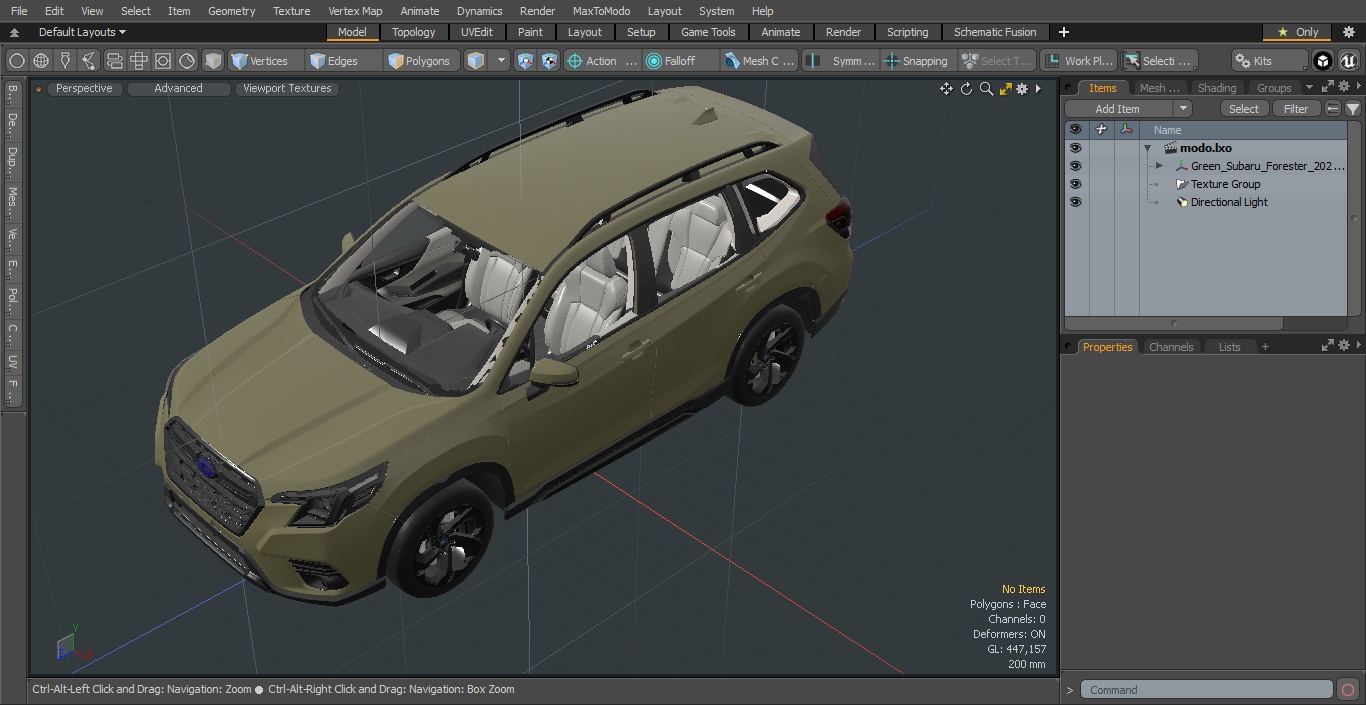This screenshot has width=1366, height=705.
Task: Click the materials selection cube icon
Action: click(x=475, y=61)
